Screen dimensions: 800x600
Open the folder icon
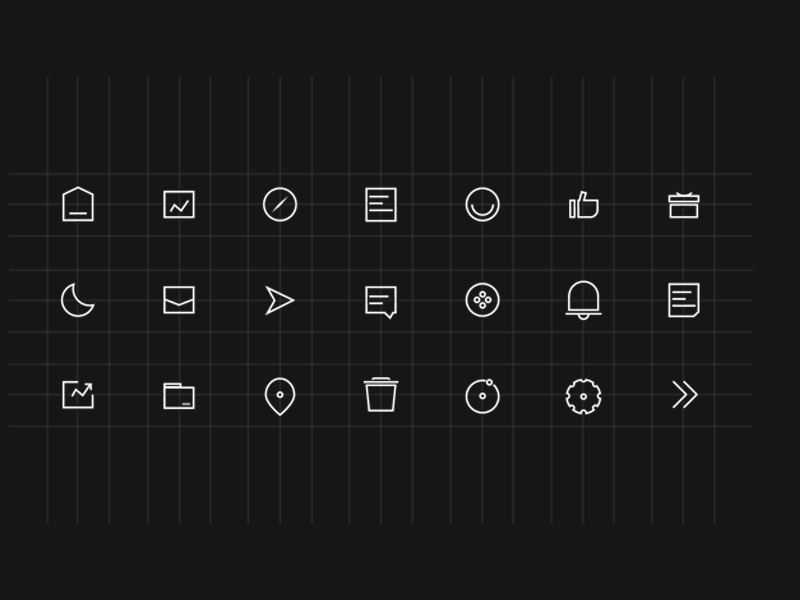(179, 396)
